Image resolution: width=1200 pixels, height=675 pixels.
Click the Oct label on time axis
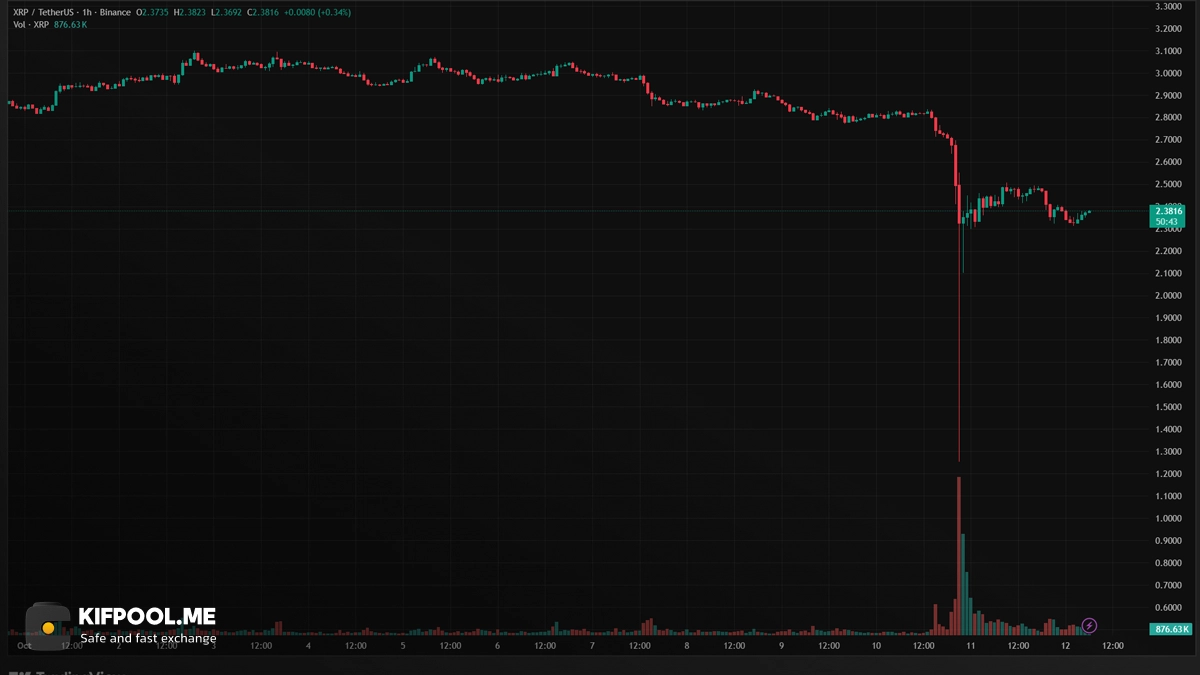pyautogui.click(x=25, y=646)
